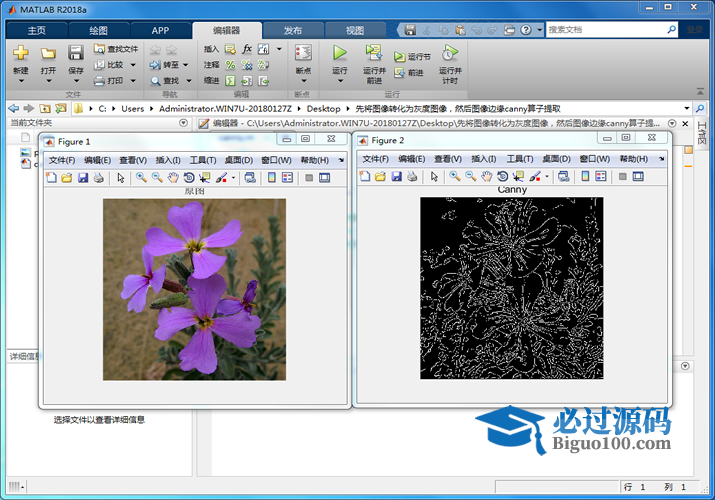
Task: Click the Save icon in Figure 1 toolbar
Action: pos(83,177)
